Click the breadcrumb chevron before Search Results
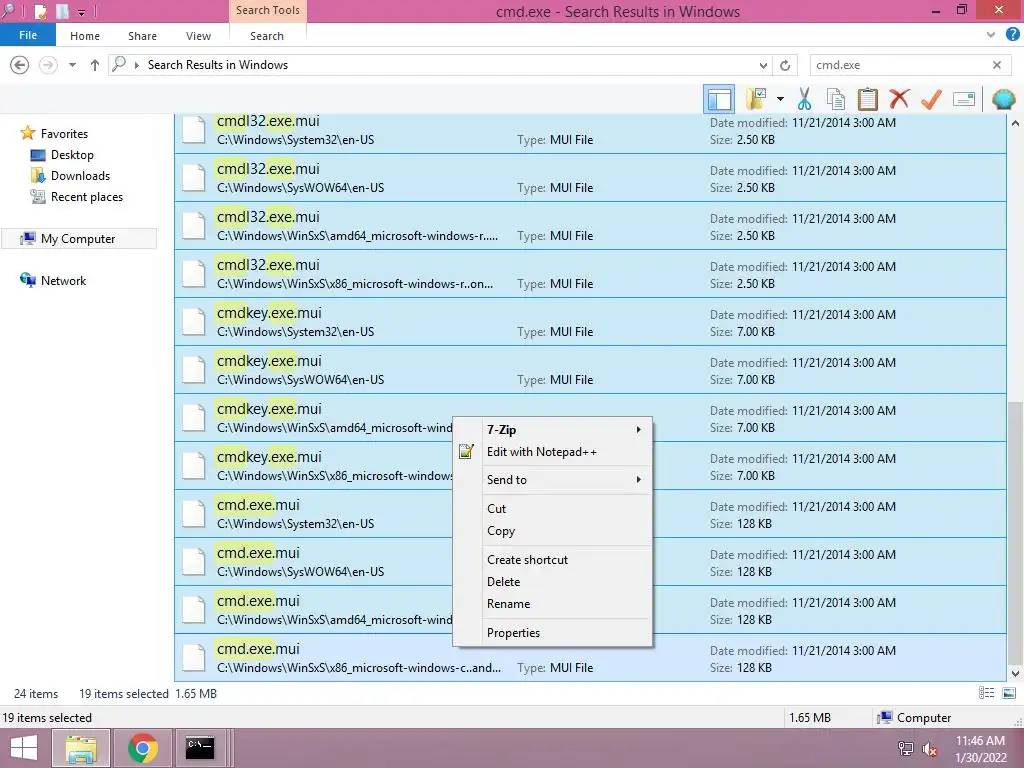 click(136, 65)
